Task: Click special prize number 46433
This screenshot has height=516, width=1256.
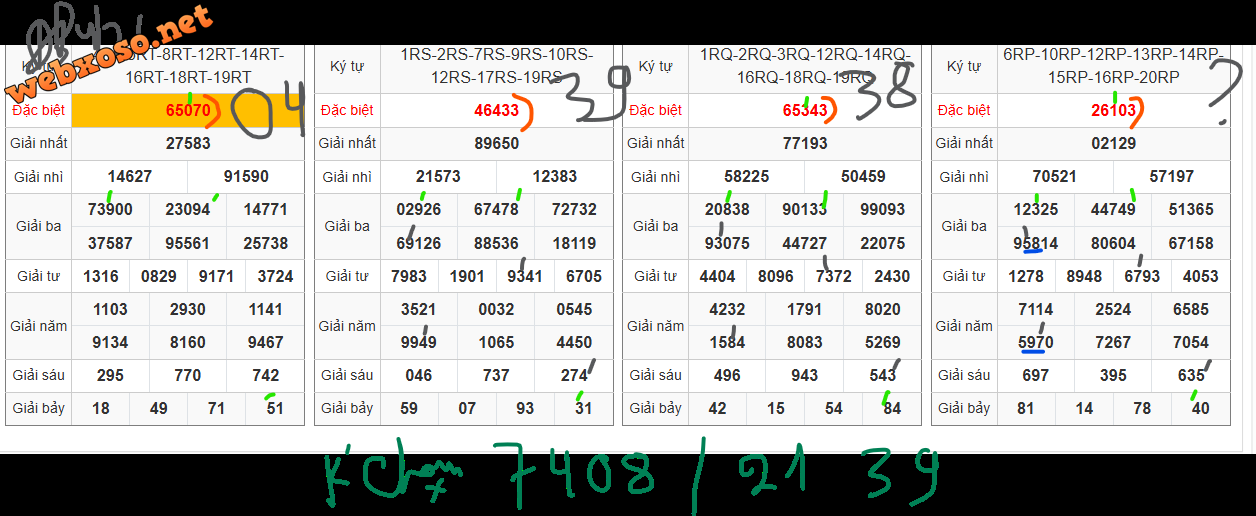Action: pyautogui.click(x=496, y=111)
